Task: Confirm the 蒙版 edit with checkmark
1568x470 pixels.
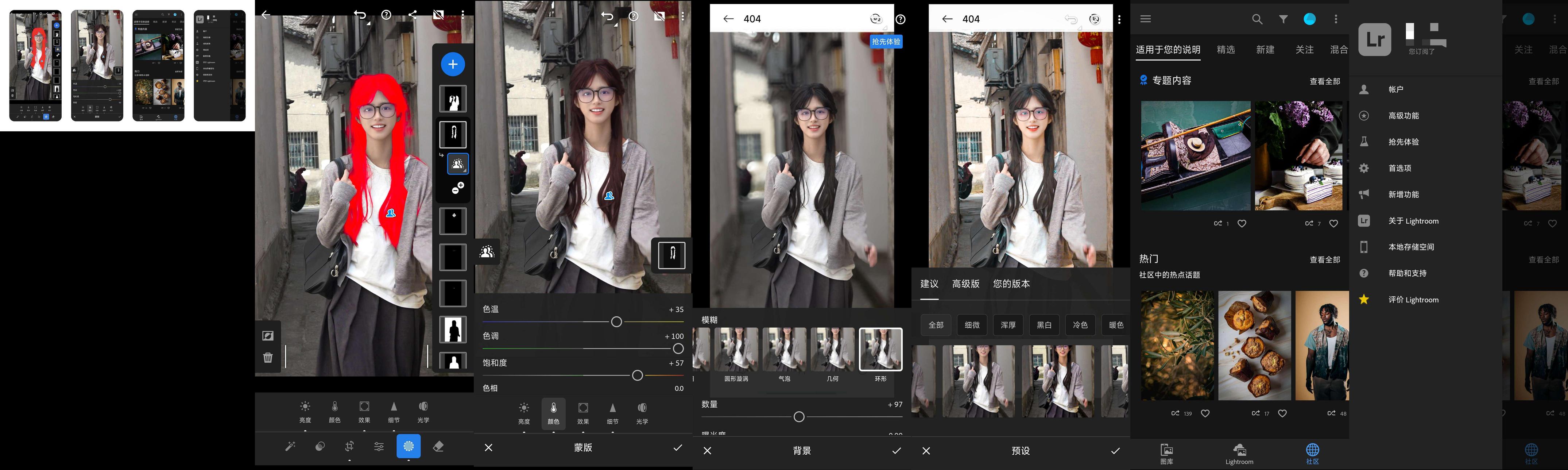Action: (x=677, y=447)
